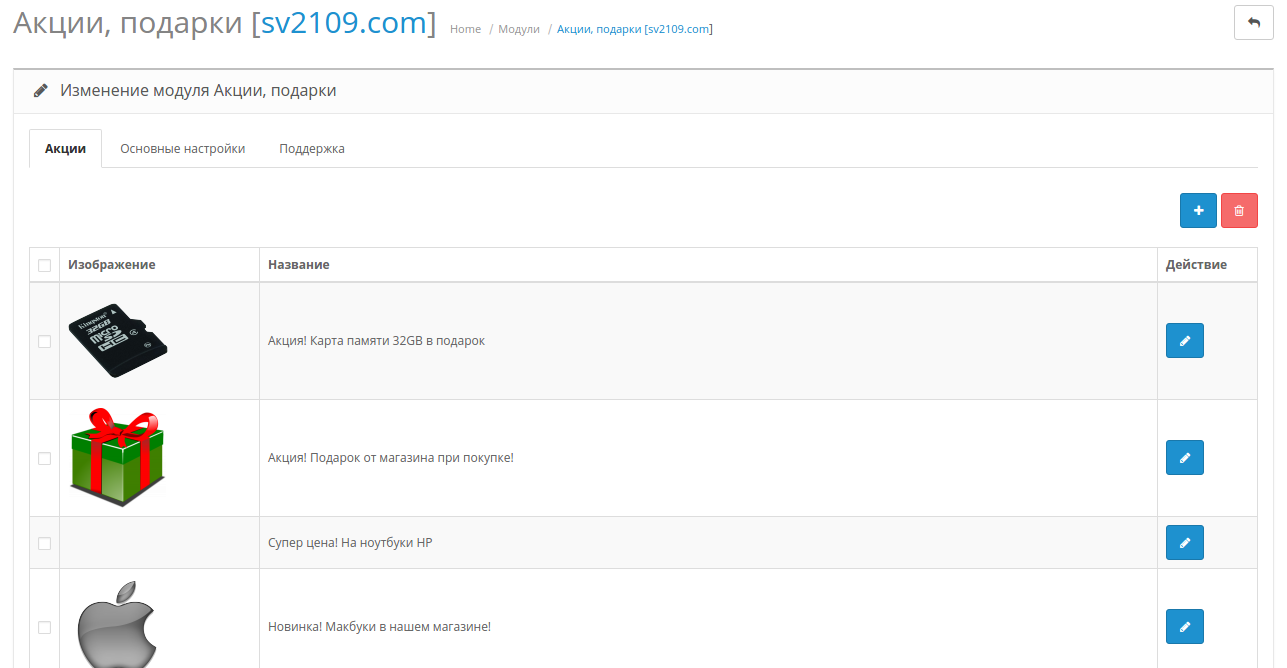Toggle the select-all checkbox in table header
1287x668 pixels.
pos(44,265)
